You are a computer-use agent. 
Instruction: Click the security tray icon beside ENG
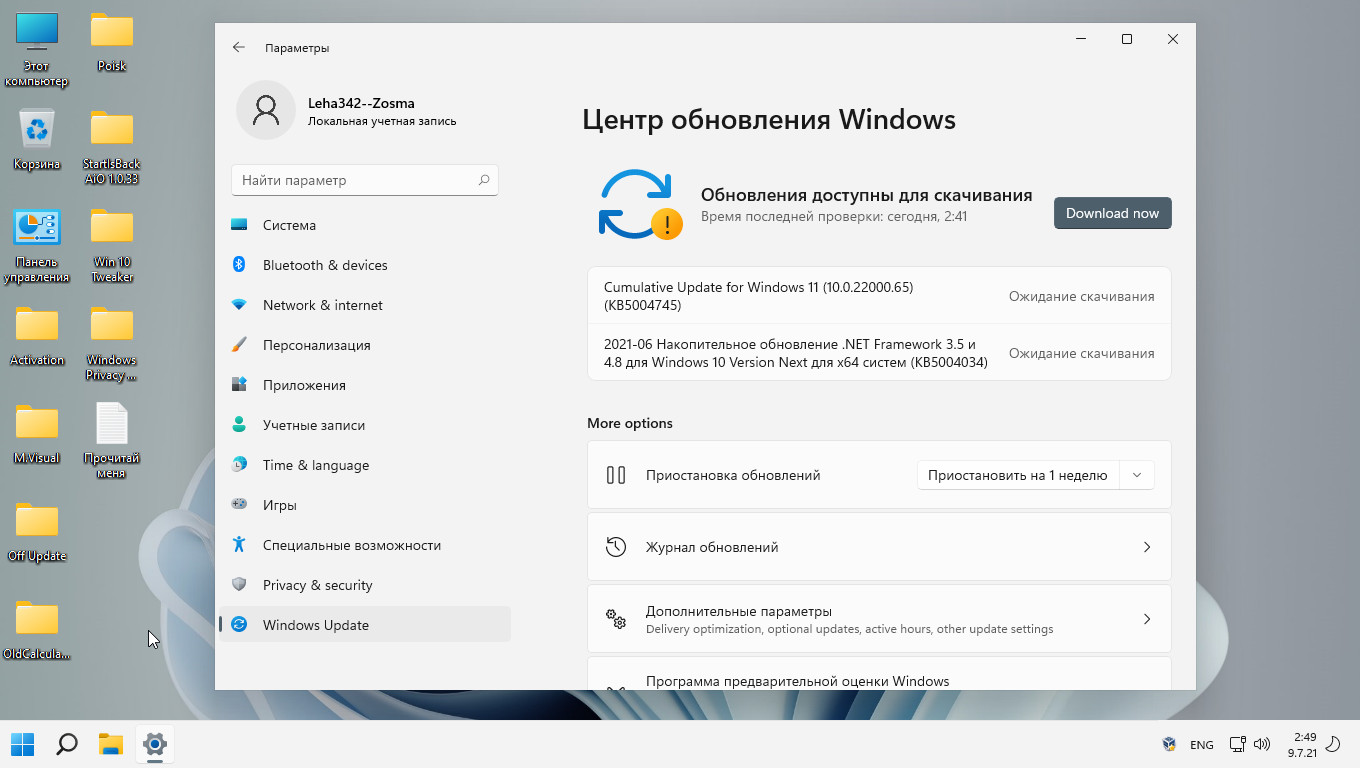pyautogui.click(x=1169, y=744)
